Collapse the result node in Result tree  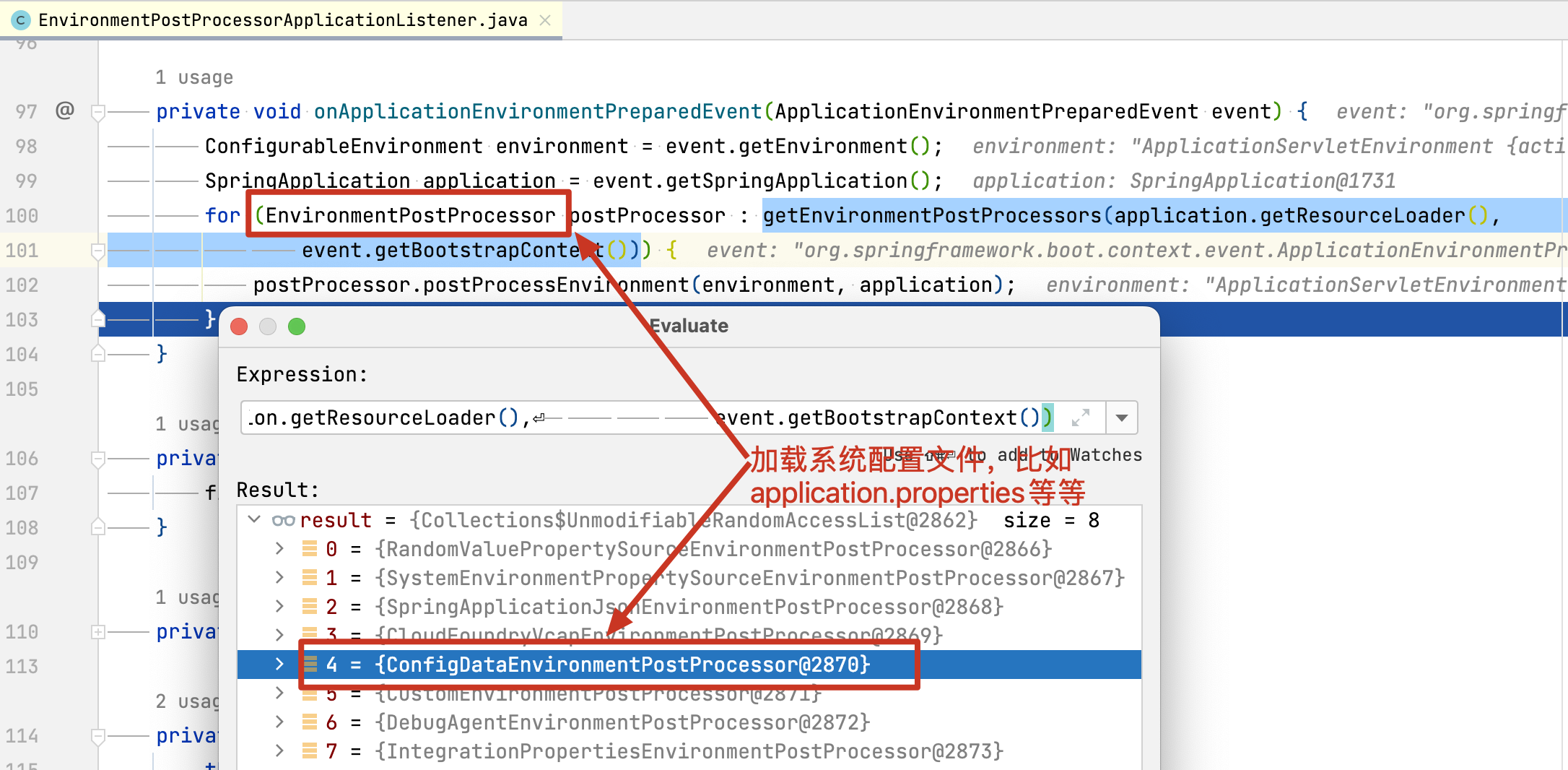tap(254, 519)
